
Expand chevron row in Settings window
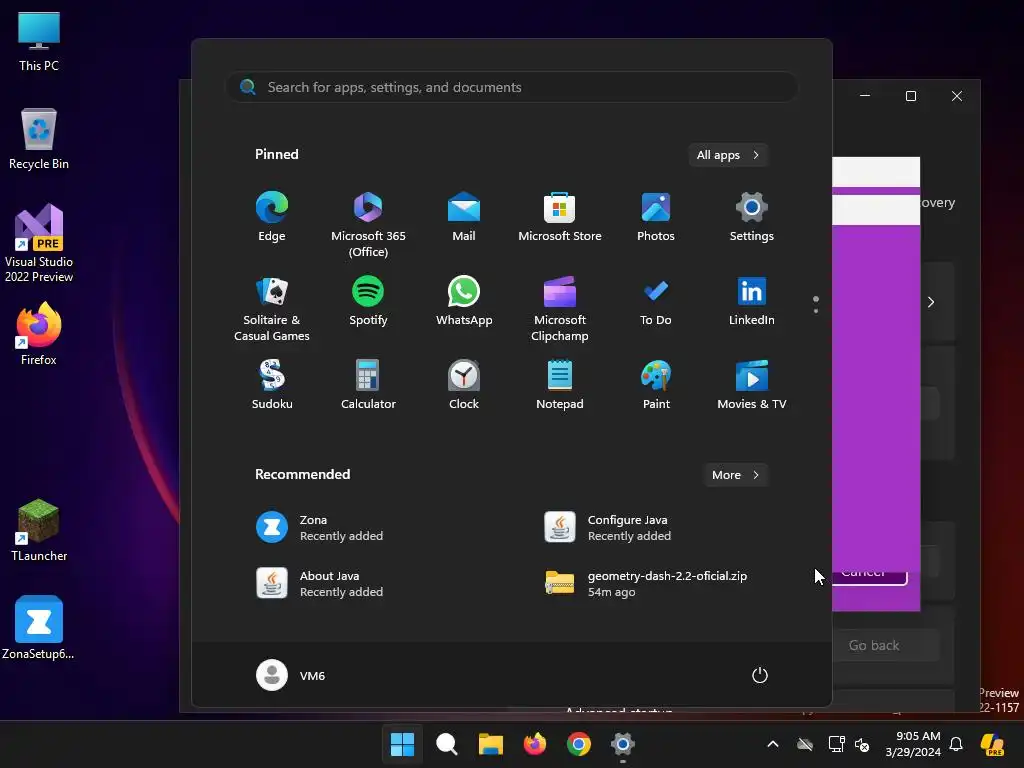(931, 302)
